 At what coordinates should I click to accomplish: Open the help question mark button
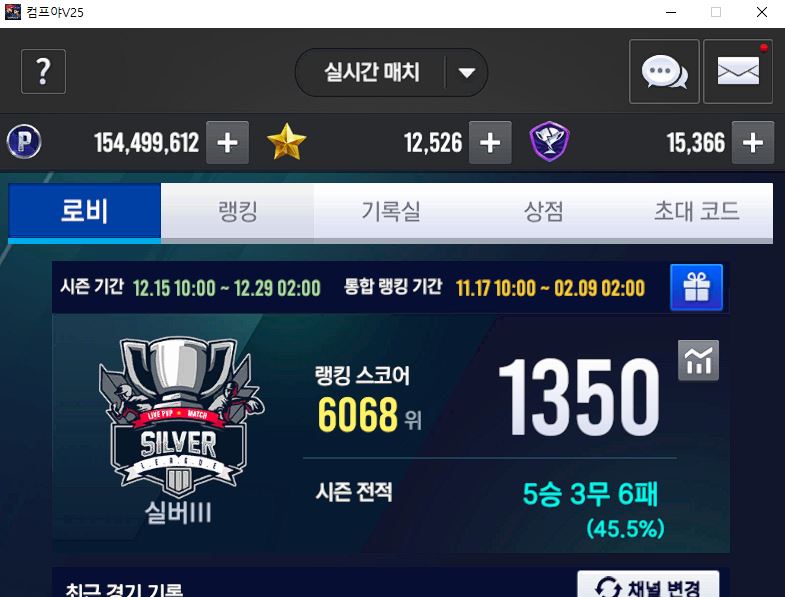(44, 72)
